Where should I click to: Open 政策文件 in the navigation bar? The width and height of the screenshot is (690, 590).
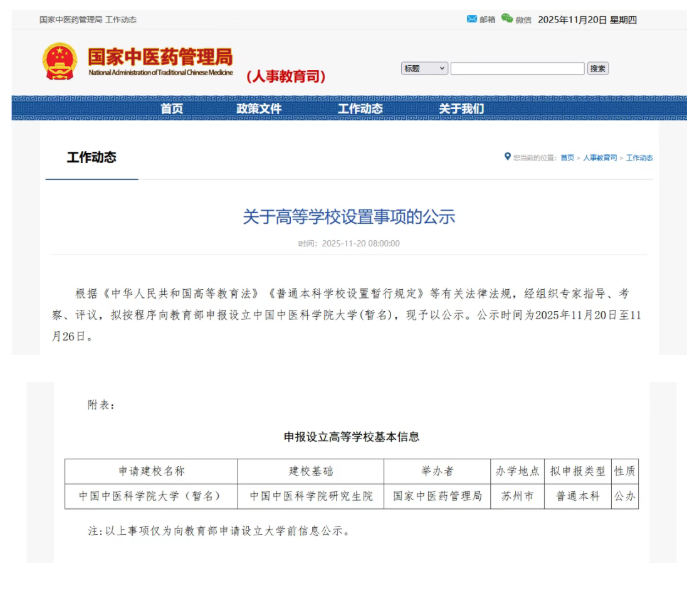[259, 109]
